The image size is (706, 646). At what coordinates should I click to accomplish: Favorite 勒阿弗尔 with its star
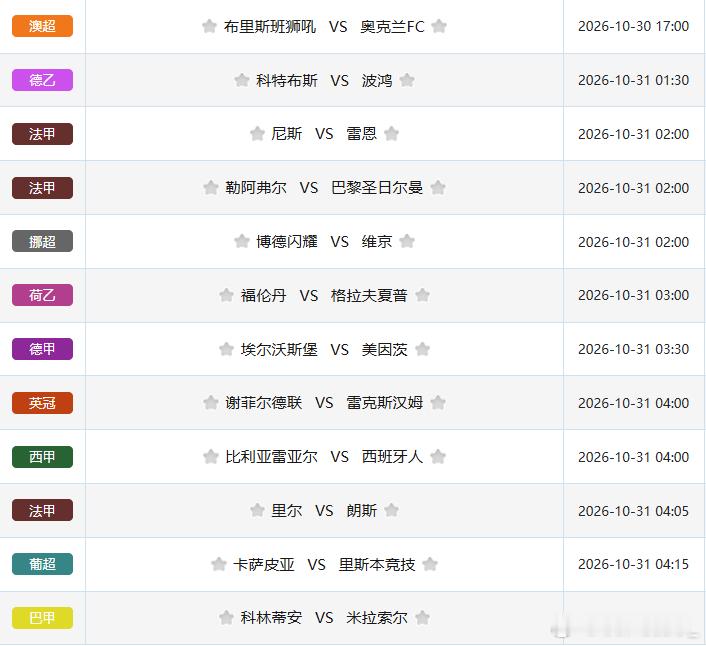(210, 187)
